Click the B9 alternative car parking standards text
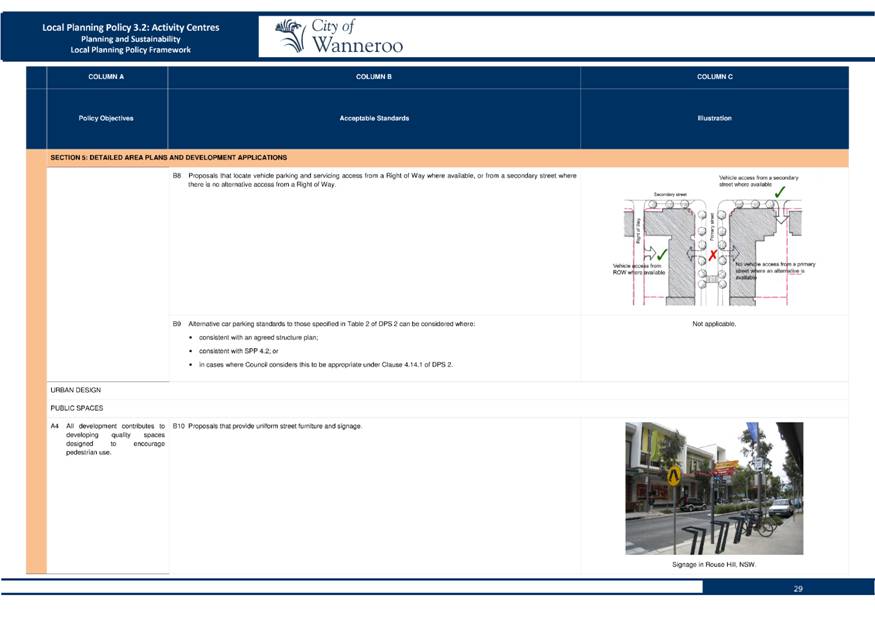875x619 pixels. click(x=324, y=324)
